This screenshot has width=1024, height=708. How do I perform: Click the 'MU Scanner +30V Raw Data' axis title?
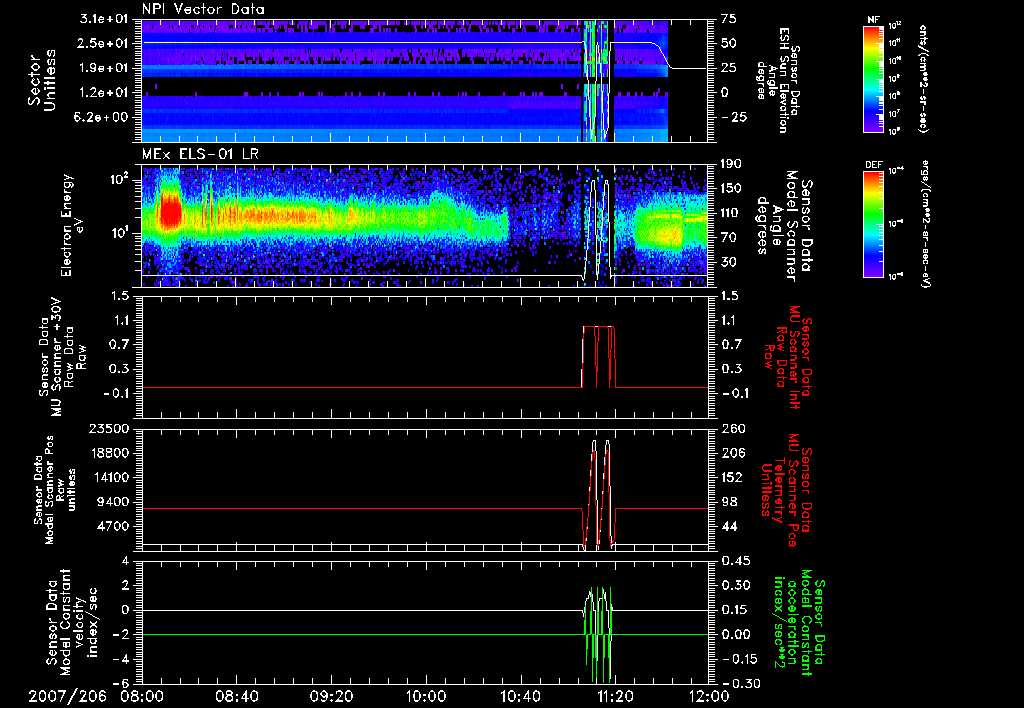tap(63, 357)
